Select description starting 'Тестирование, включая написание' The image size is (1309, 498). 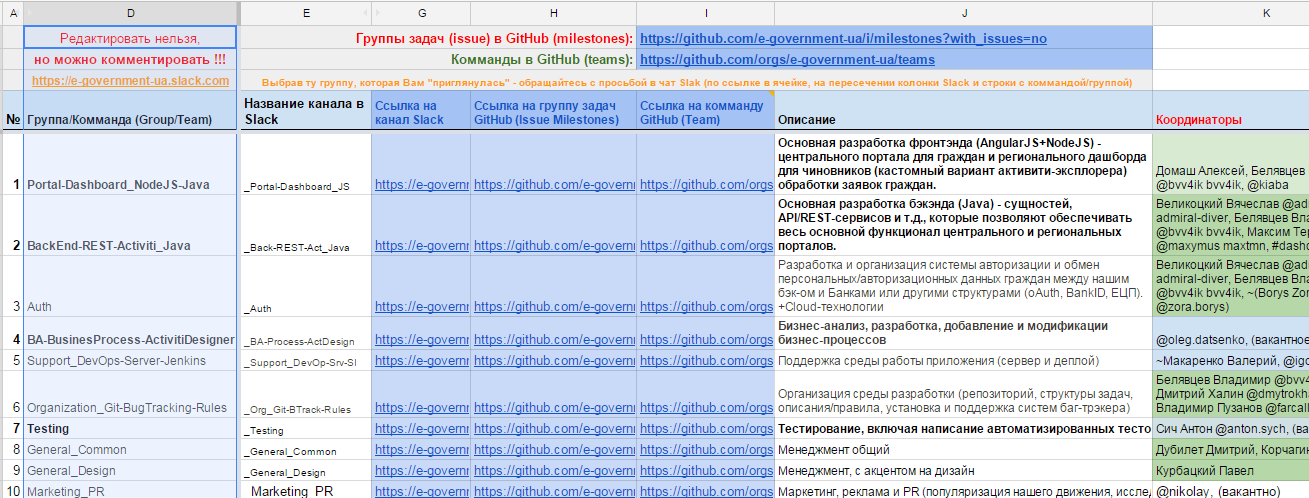[x=964, y=429]
